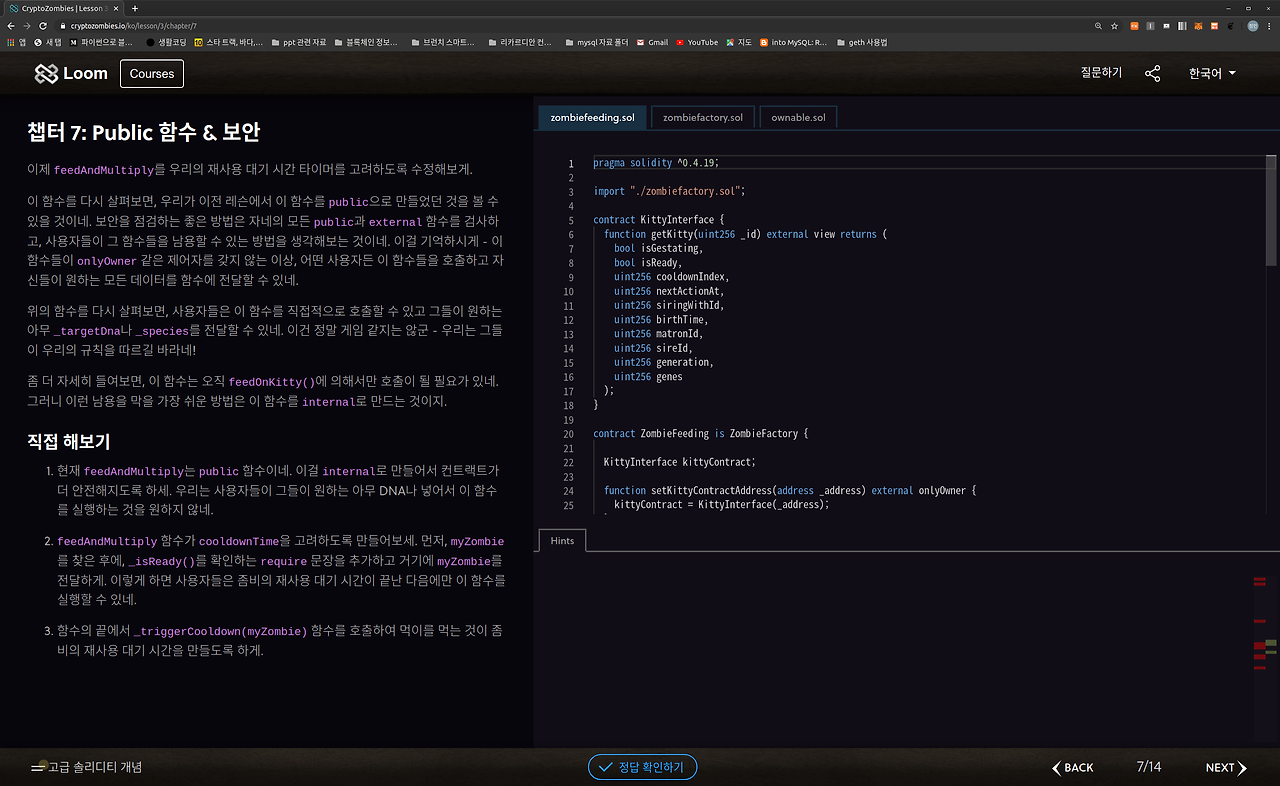
Task: Open the YouTube bookmark
Action: coord(697,43)
